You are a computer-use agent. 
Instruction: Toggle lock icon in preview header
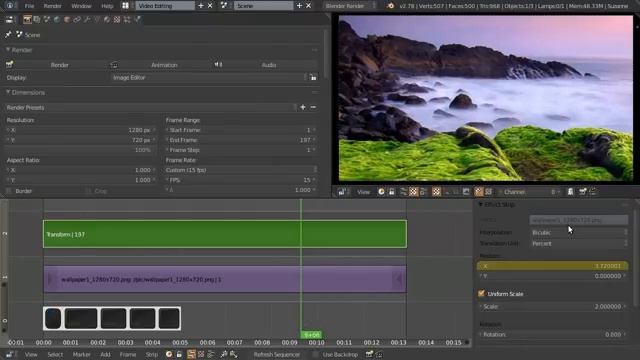pyautogui.click(x=391, y=192)
